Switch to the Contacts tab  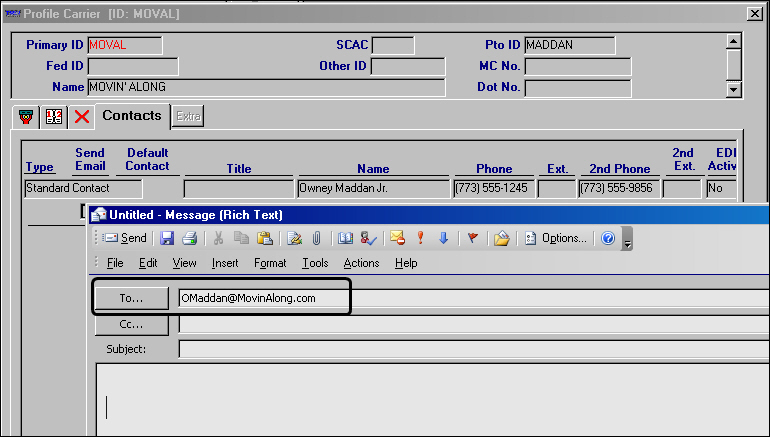click(x=131, y=115)
